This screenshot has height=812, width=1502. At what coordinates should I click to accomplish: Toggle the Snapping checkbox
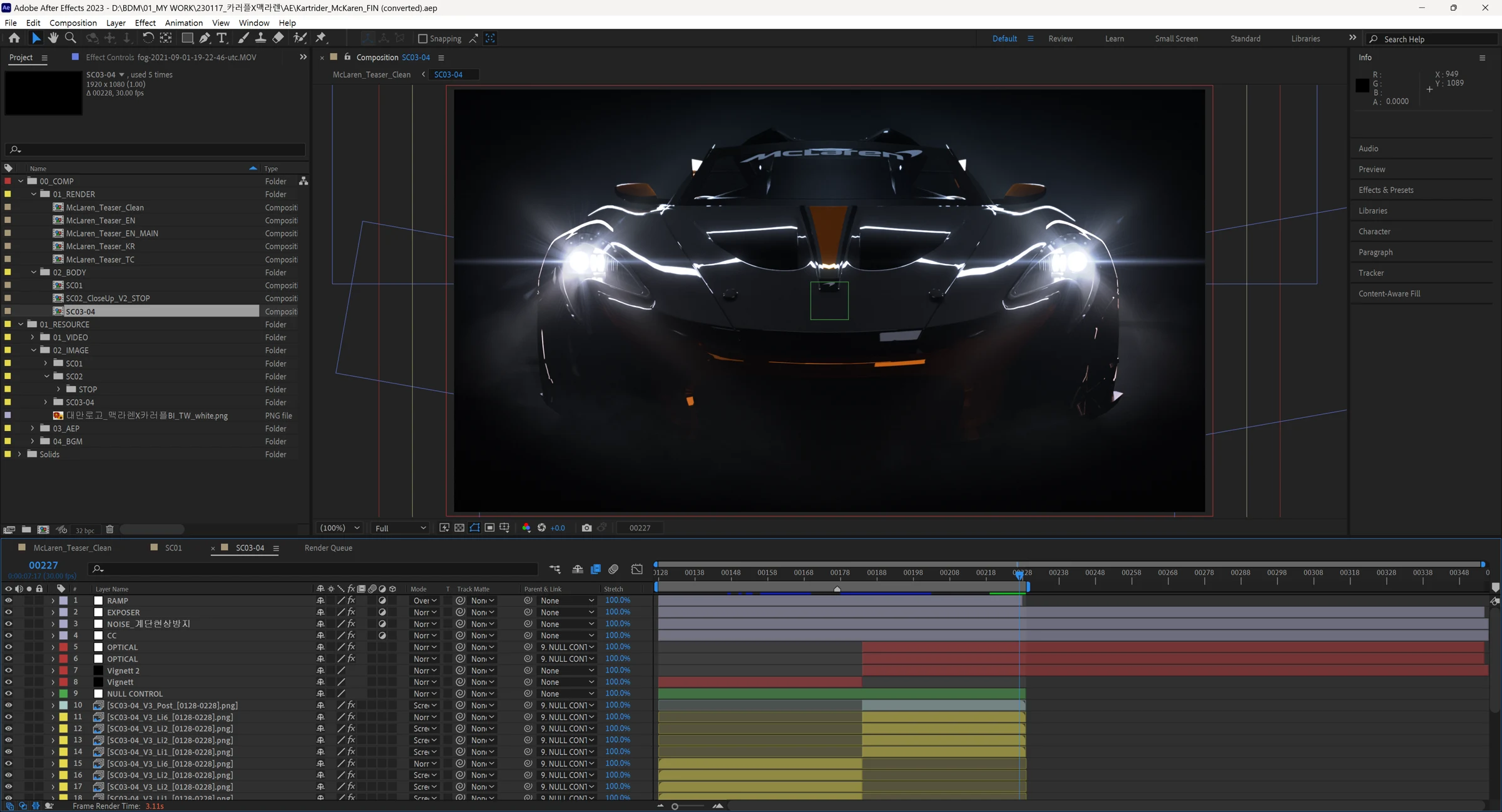click(x=422, y=39)
